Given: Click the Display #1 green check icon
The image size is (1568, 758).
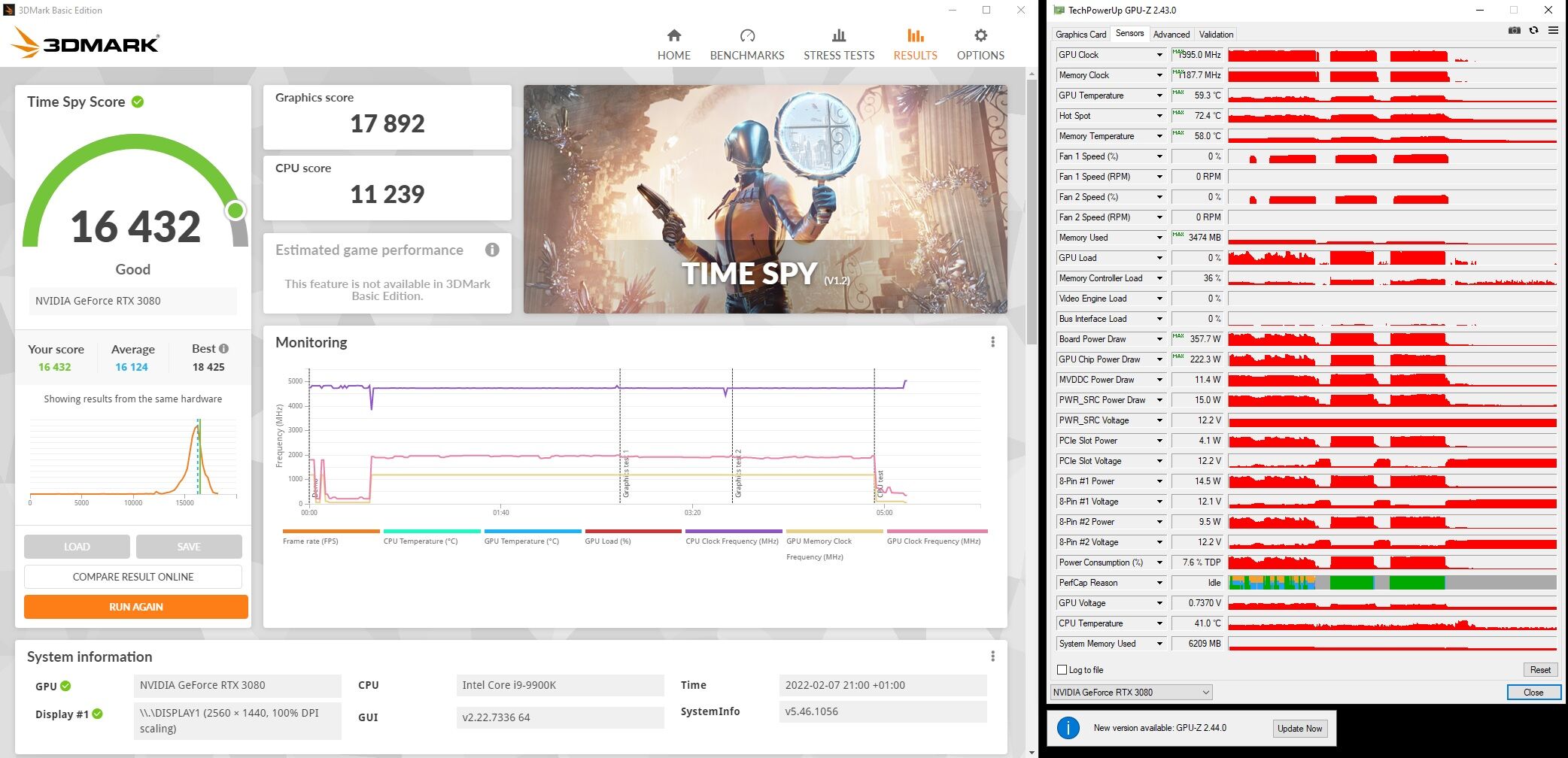Looking at the screenshot, I should [x=97, y=714].
